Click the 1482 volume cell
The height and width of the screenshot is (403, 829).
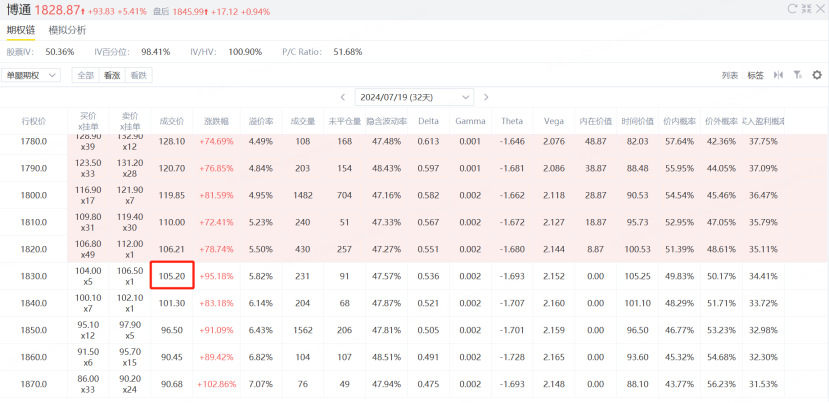pos(302,195)
